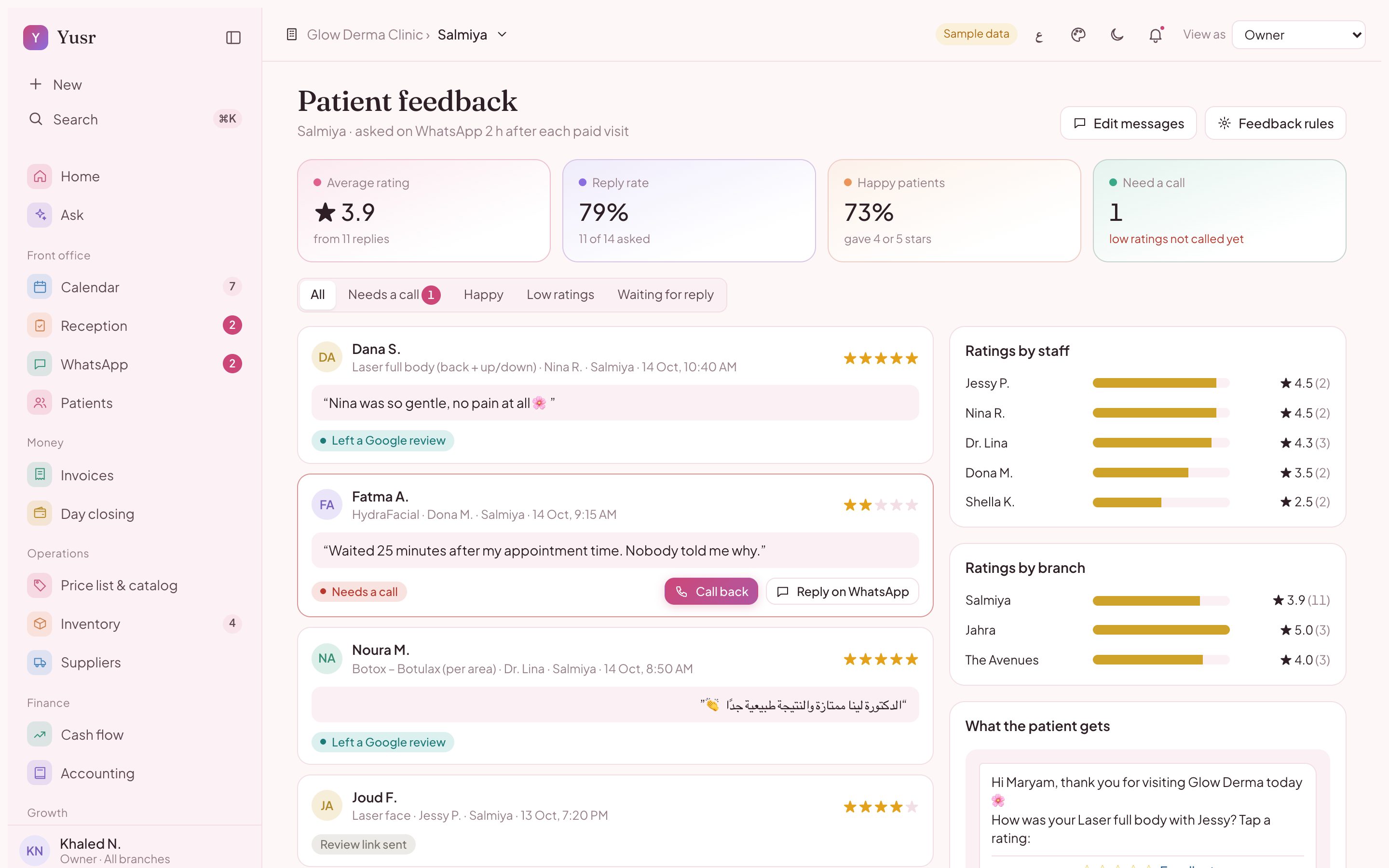This screenshot has width=1389, height=868.
Task: Open the notifications bell
Action: (x=1156, y=35)
